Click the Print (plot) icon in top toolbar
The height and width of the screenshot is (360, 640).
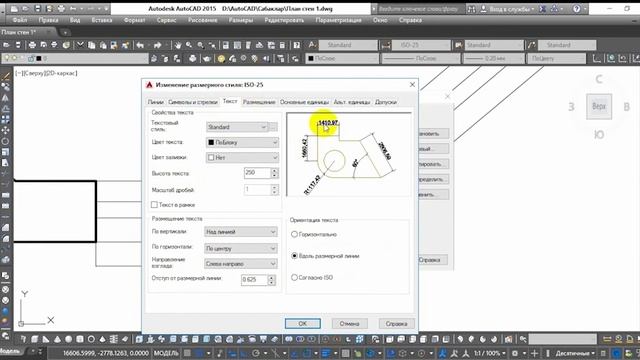pos(32,45)
